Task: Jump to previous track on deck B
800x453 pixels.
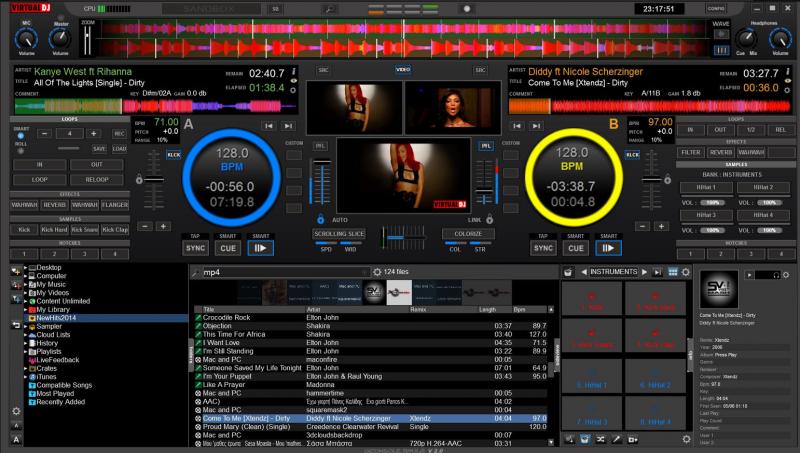Action: (517, 125)
